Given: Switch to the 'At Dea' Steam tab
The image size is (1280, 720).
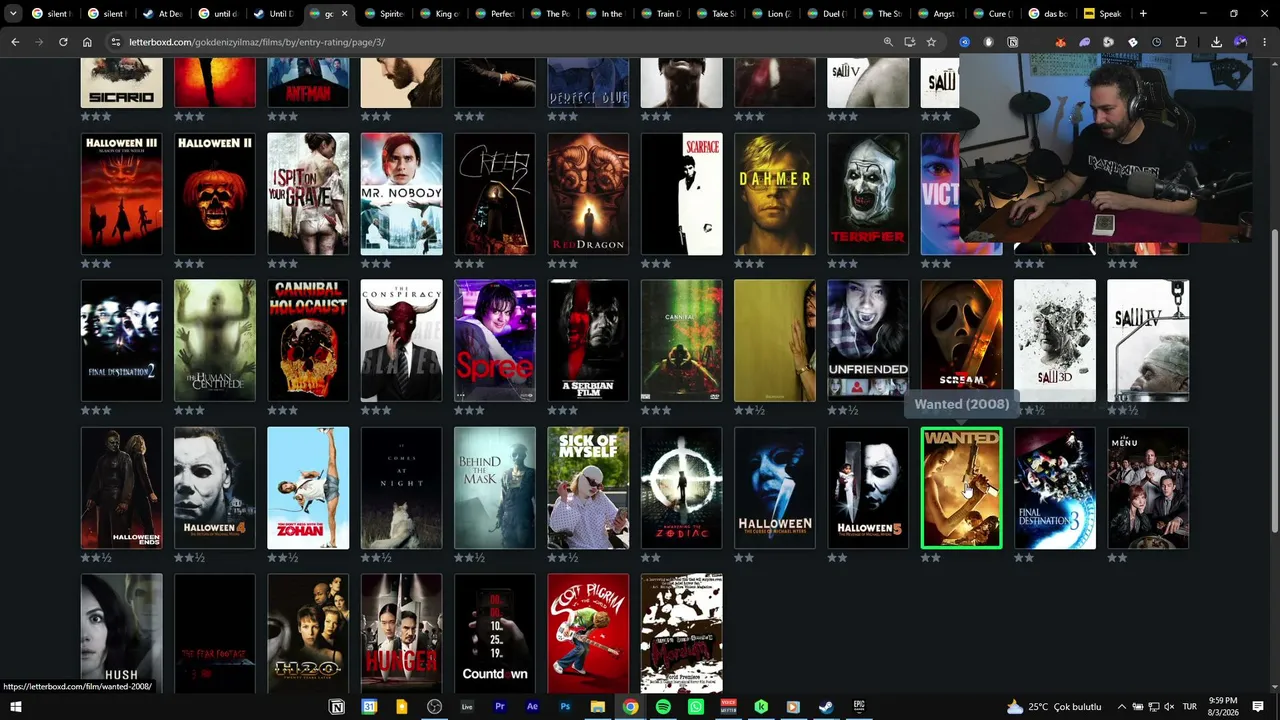Looking at the screenshot, I should click(163, 14).
